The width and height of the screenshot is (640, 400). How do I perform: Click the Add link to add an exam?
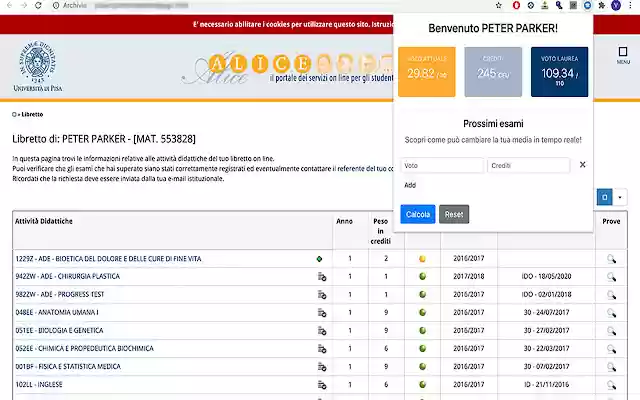[x=410, y=185]
